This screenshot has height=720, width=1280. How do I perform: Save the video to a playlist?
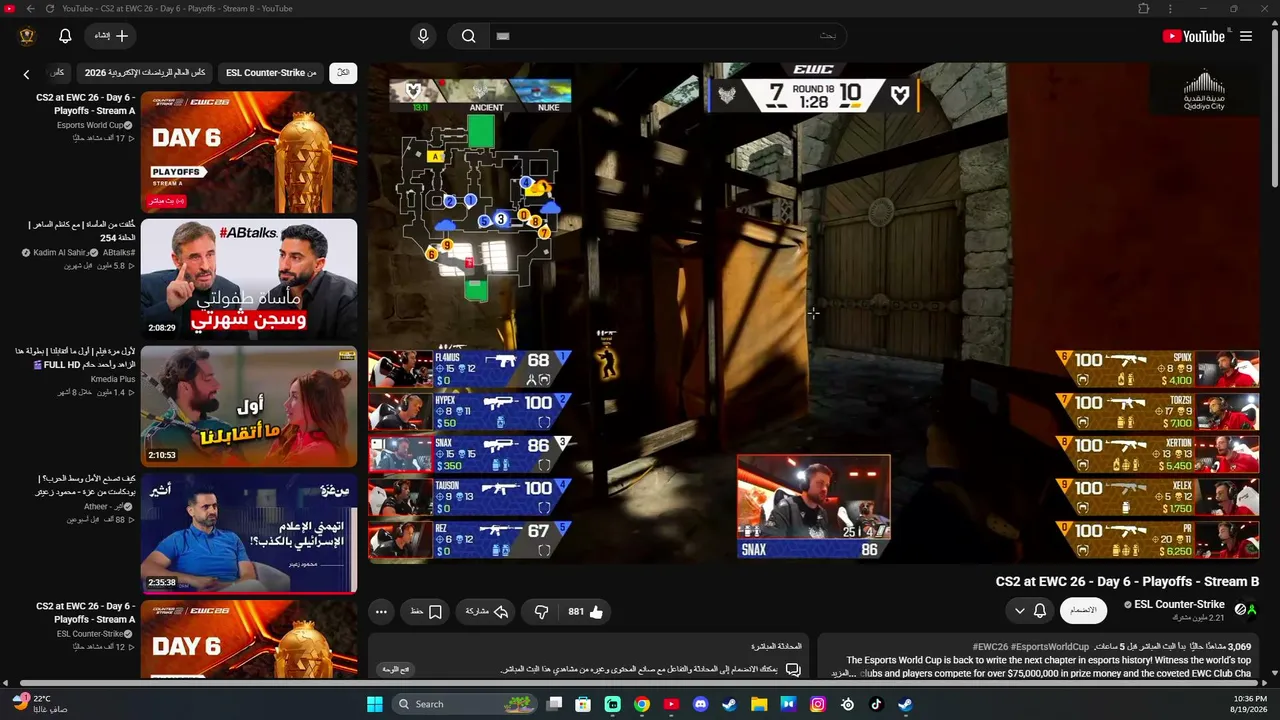coord(426,611)
